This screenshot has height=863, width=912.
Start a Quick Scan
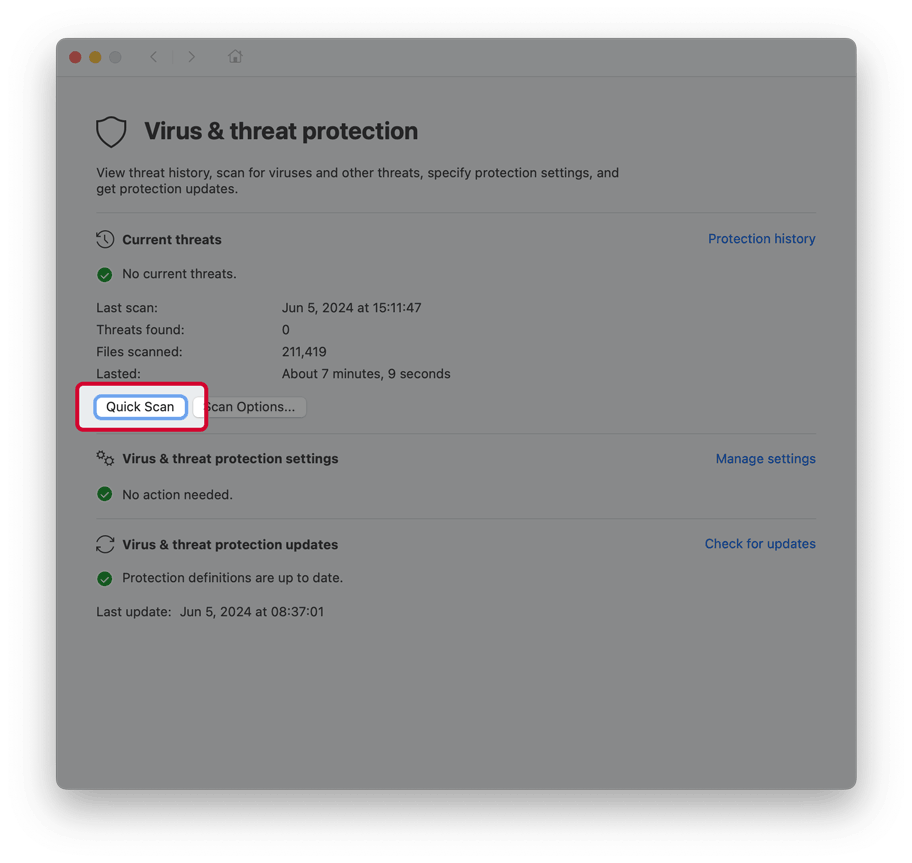tap(140, 406)
